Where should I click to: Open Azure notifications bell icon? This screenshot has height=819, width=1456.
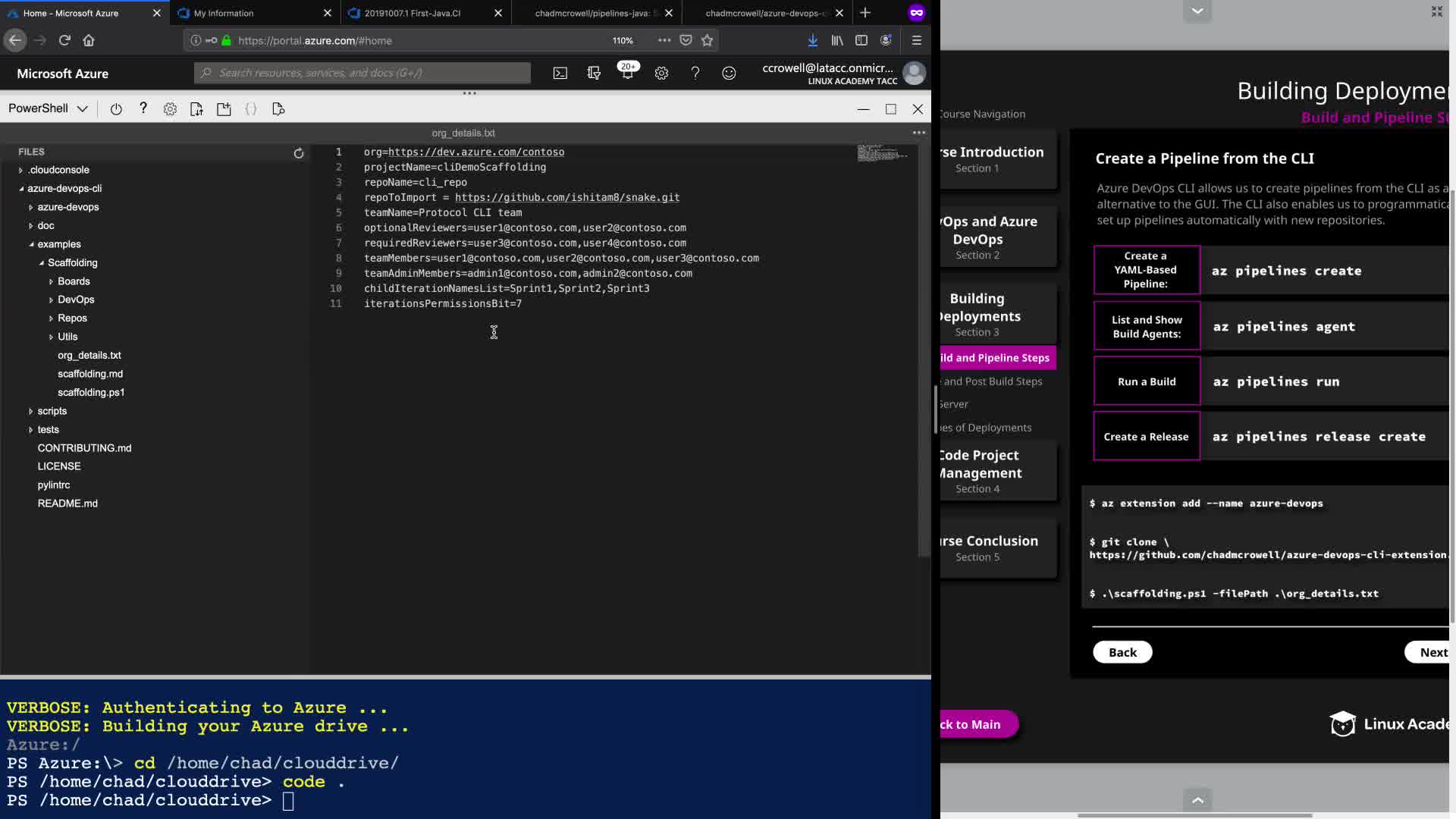(627, 73)
